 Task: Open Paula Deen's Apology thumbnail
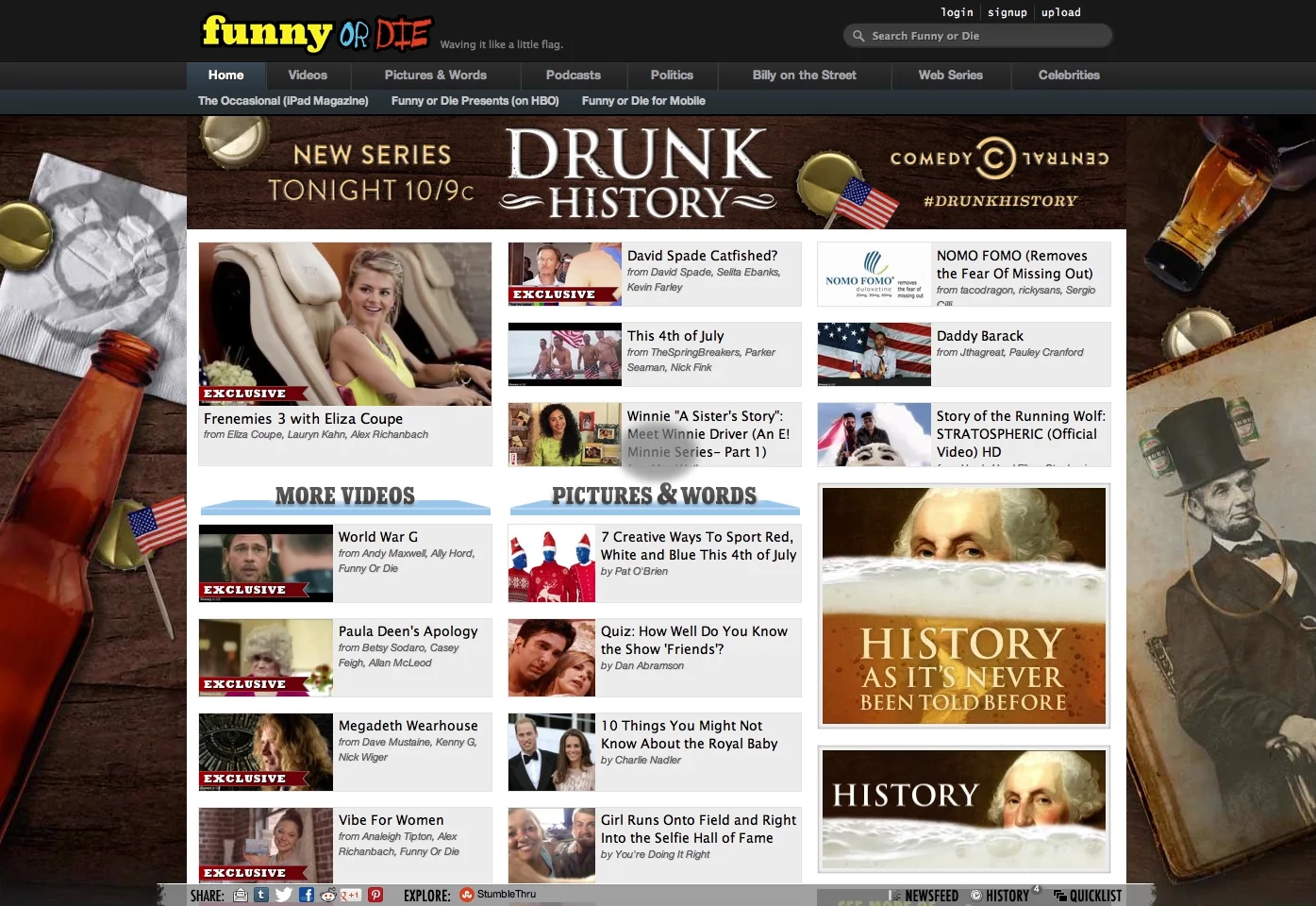266,658
